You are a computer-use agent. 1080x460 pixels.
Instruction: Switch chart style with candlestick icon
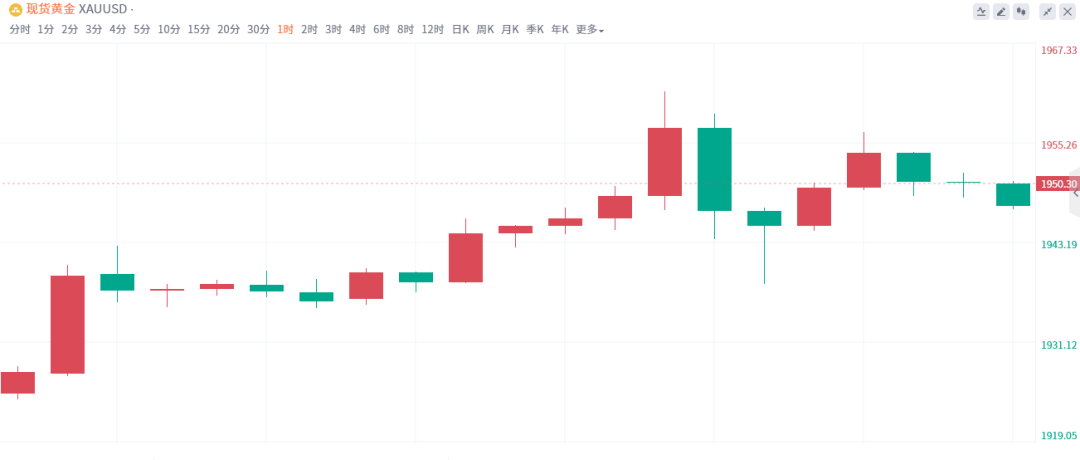[x=1021, y=11]
